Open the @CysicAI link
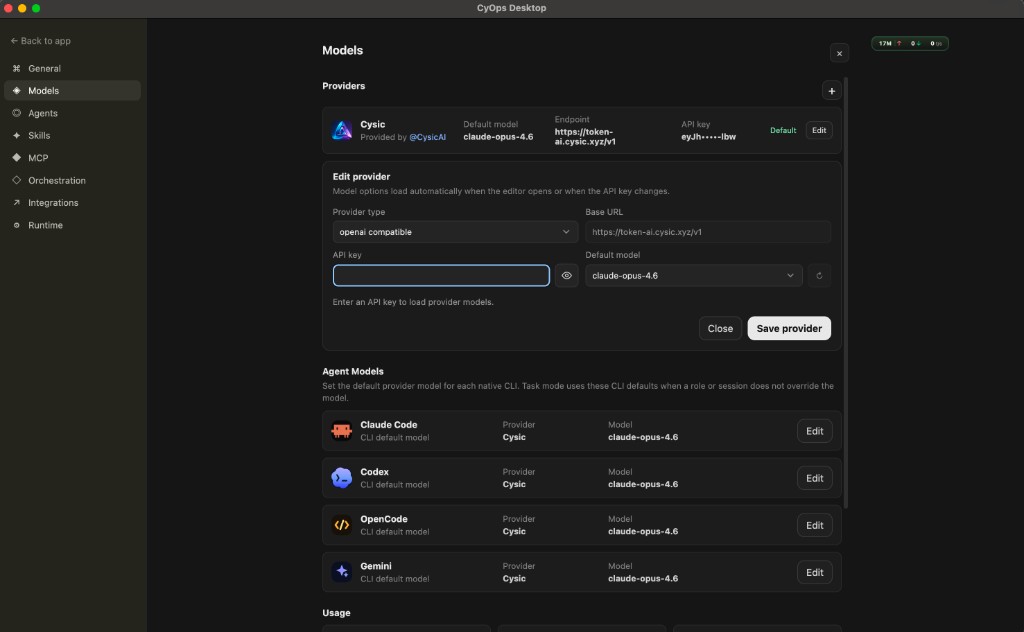The image size is (1024, 632). [x=427, y=137]
